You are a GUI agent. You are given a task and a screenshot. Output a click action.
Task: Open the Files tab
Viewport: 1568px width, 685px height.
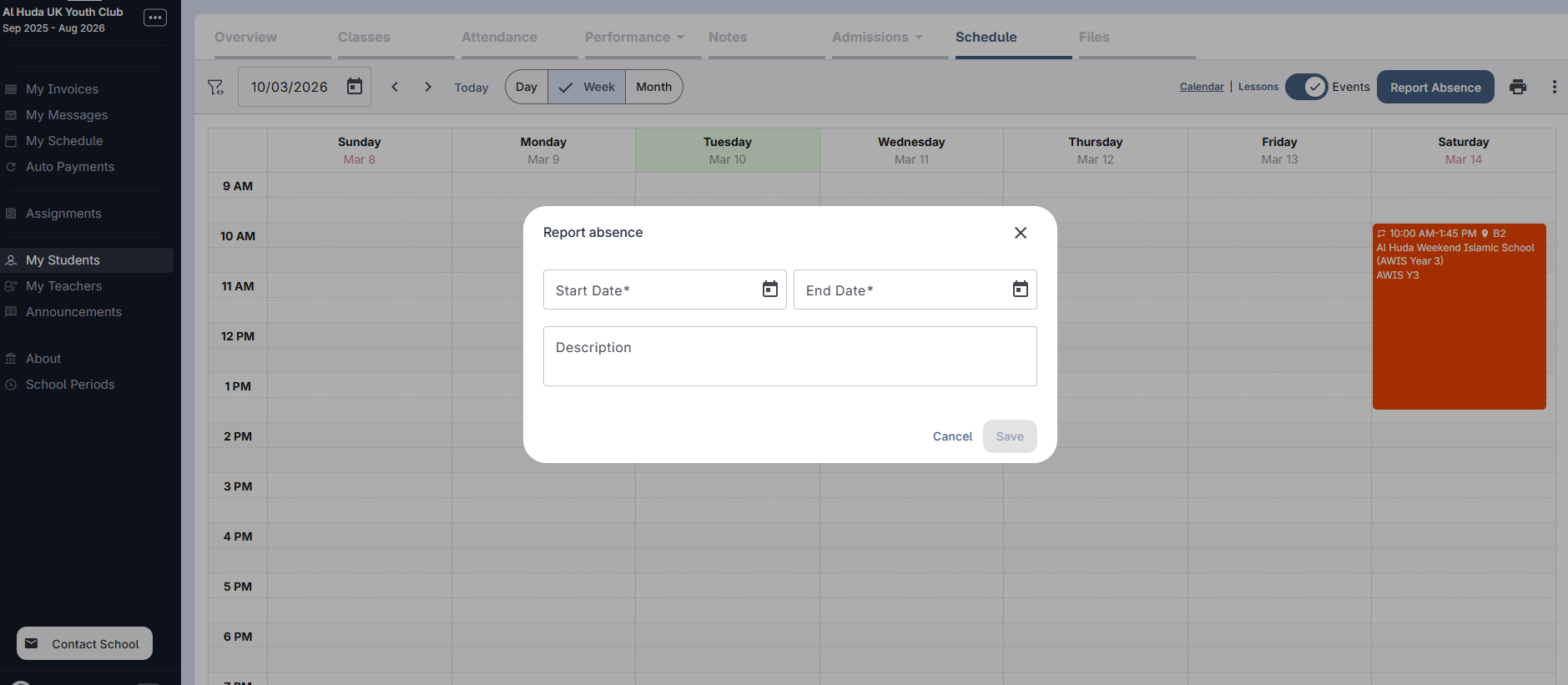[x=1094, y=38]
